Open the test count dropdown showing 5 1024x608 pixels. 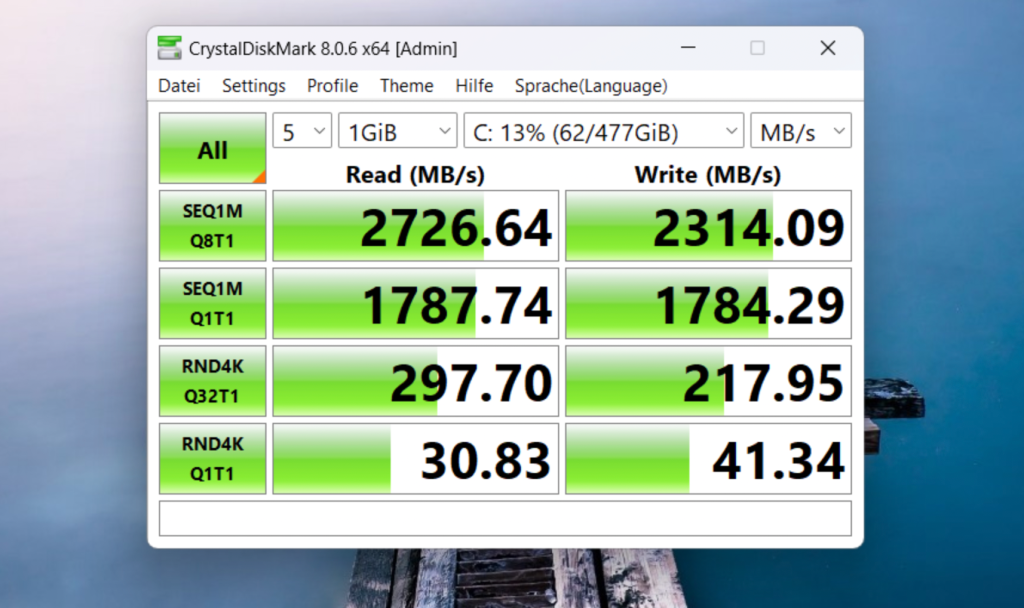click(302, 131)
